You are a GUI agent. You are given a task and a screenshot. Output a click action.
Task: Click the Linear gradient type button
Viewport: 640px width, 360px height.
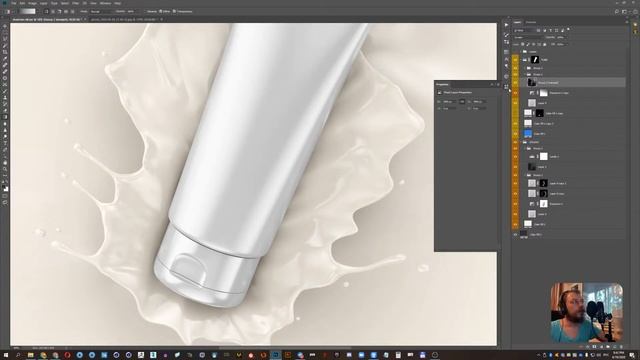tap(47, 11)
